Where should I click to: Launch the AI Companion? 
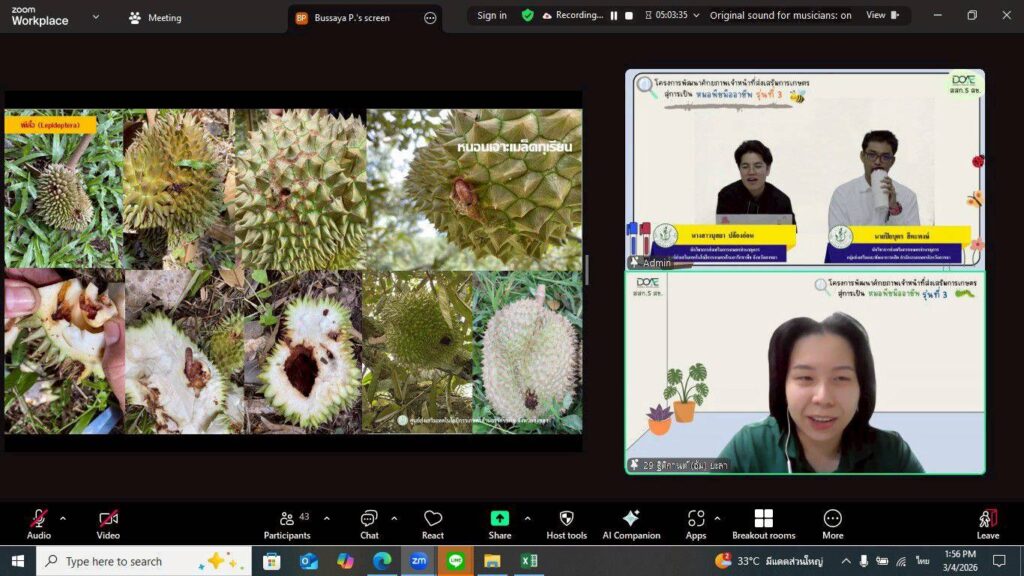coord(631,523)
